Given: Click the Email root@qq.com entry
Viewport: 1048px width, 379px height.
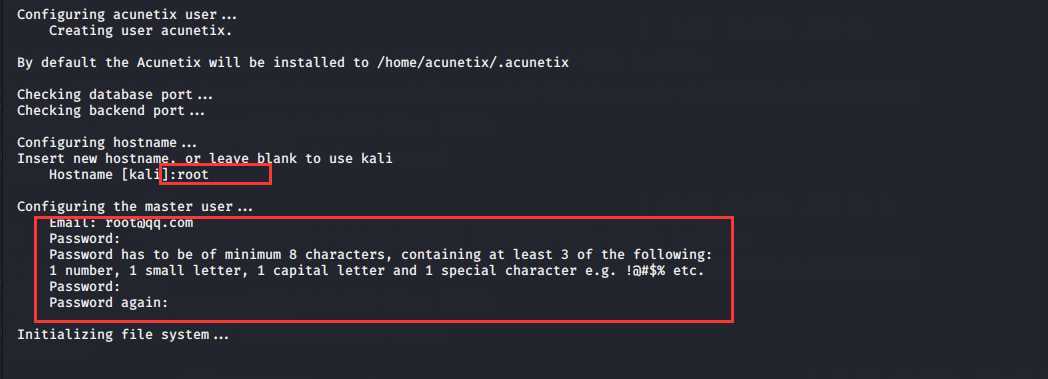Looking at the screenshot, I should 121,223.
